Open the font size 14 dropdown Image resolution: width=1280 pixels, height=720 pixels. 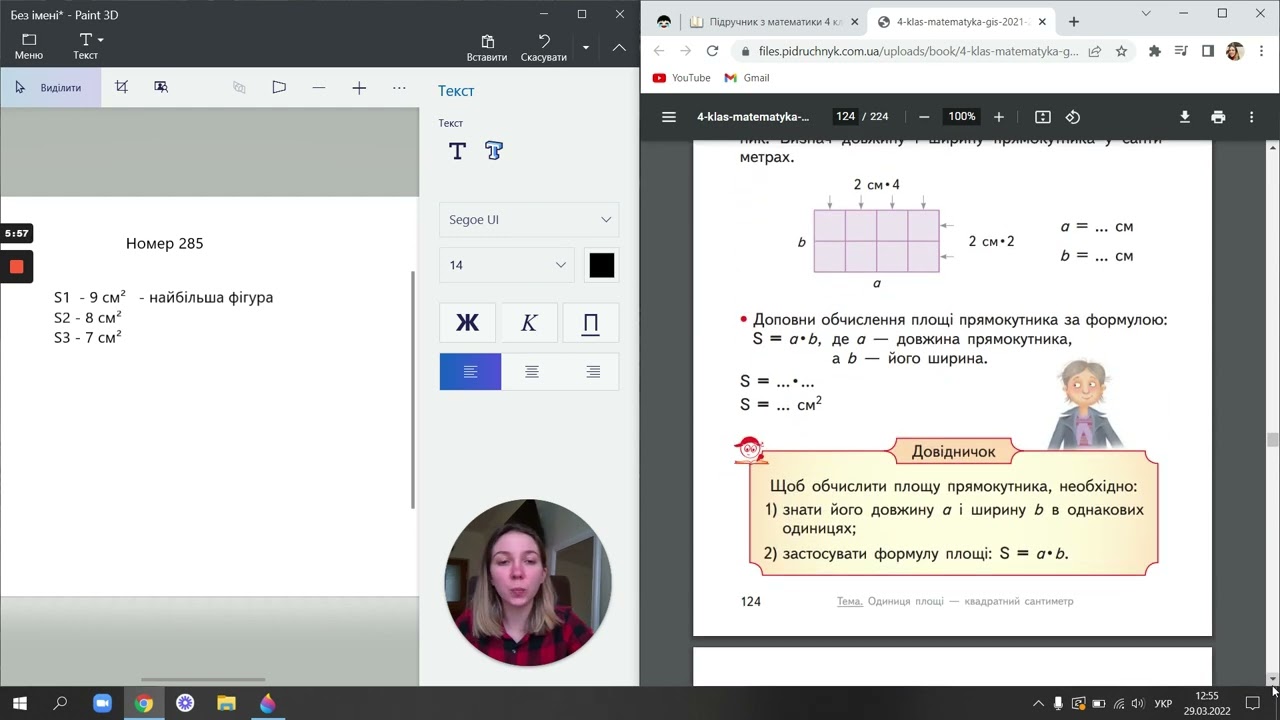506,265
